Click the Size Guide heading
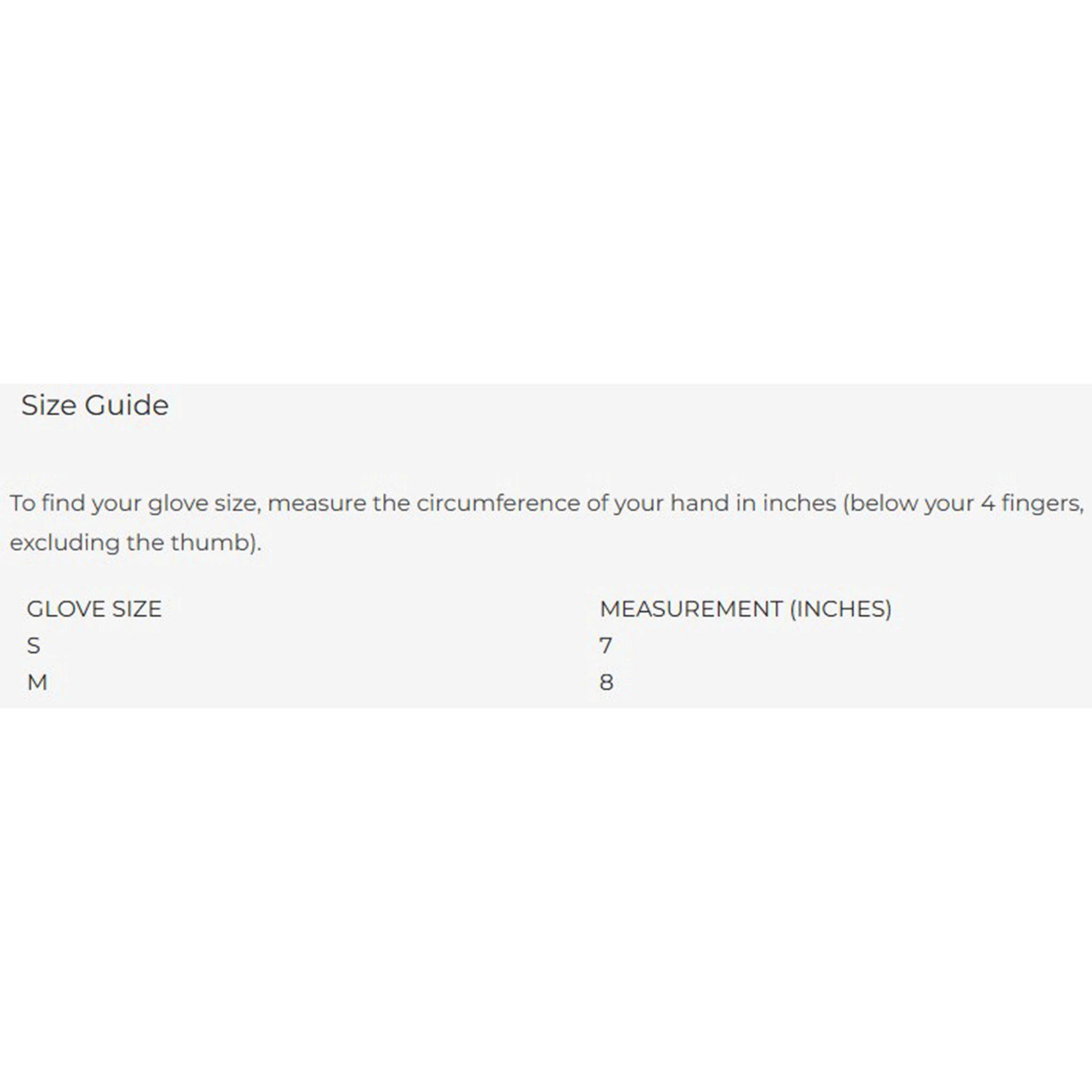 coord(95,405)
